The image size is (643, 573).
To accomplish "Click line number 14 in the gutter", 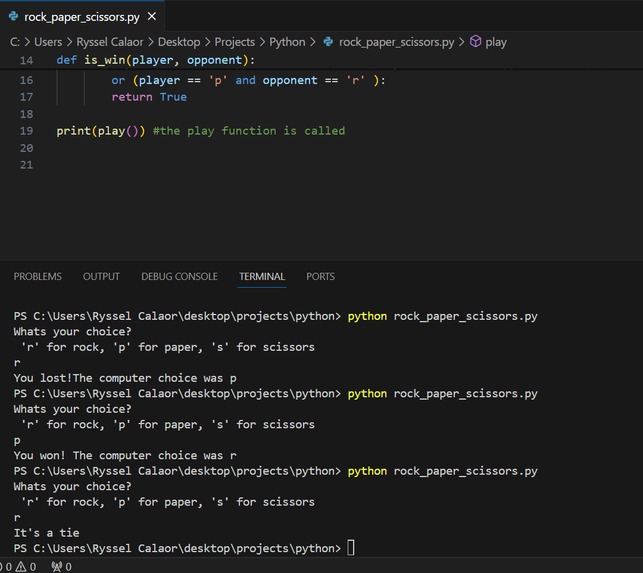I will click(x=27, y=60).
